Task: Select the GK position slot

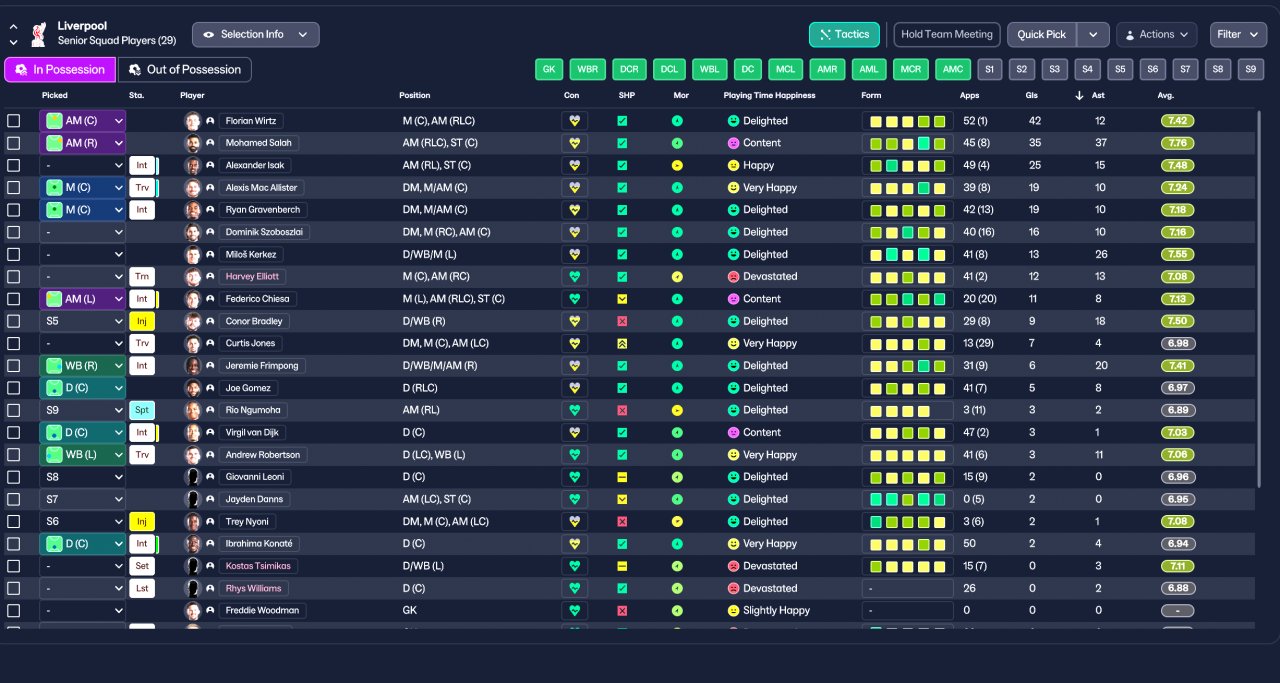Action: 548,69
